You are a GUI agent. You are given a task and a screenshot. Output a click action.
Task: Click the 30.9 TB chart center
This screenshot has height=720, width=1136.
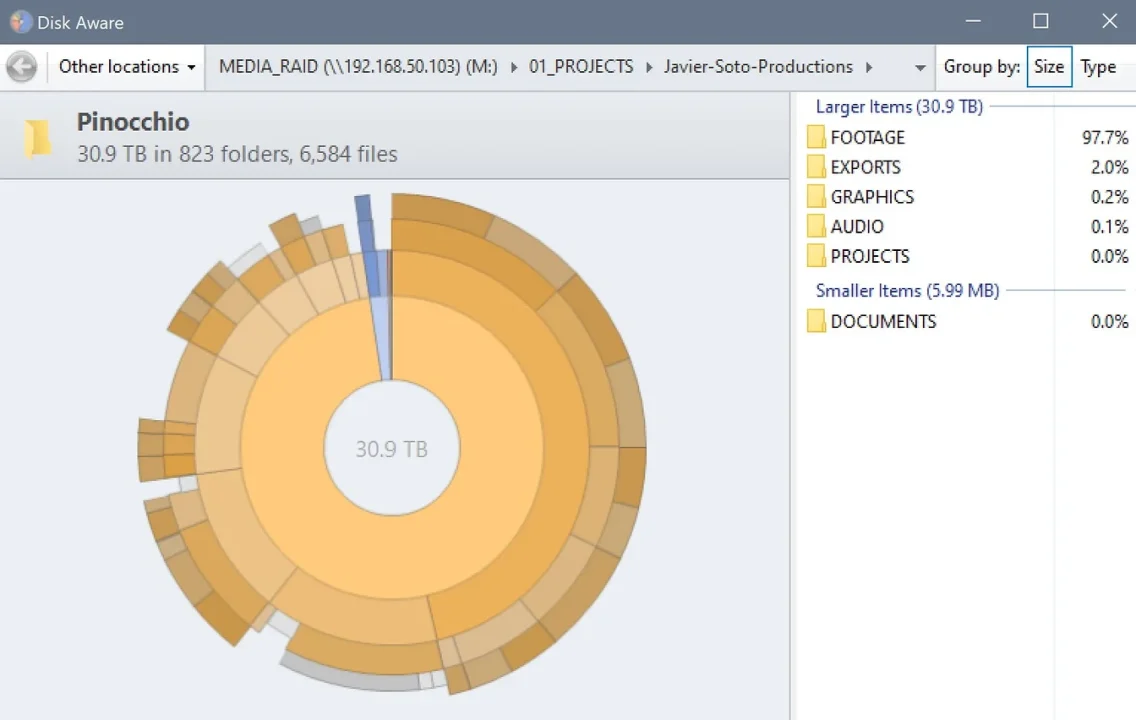(391, 449)
